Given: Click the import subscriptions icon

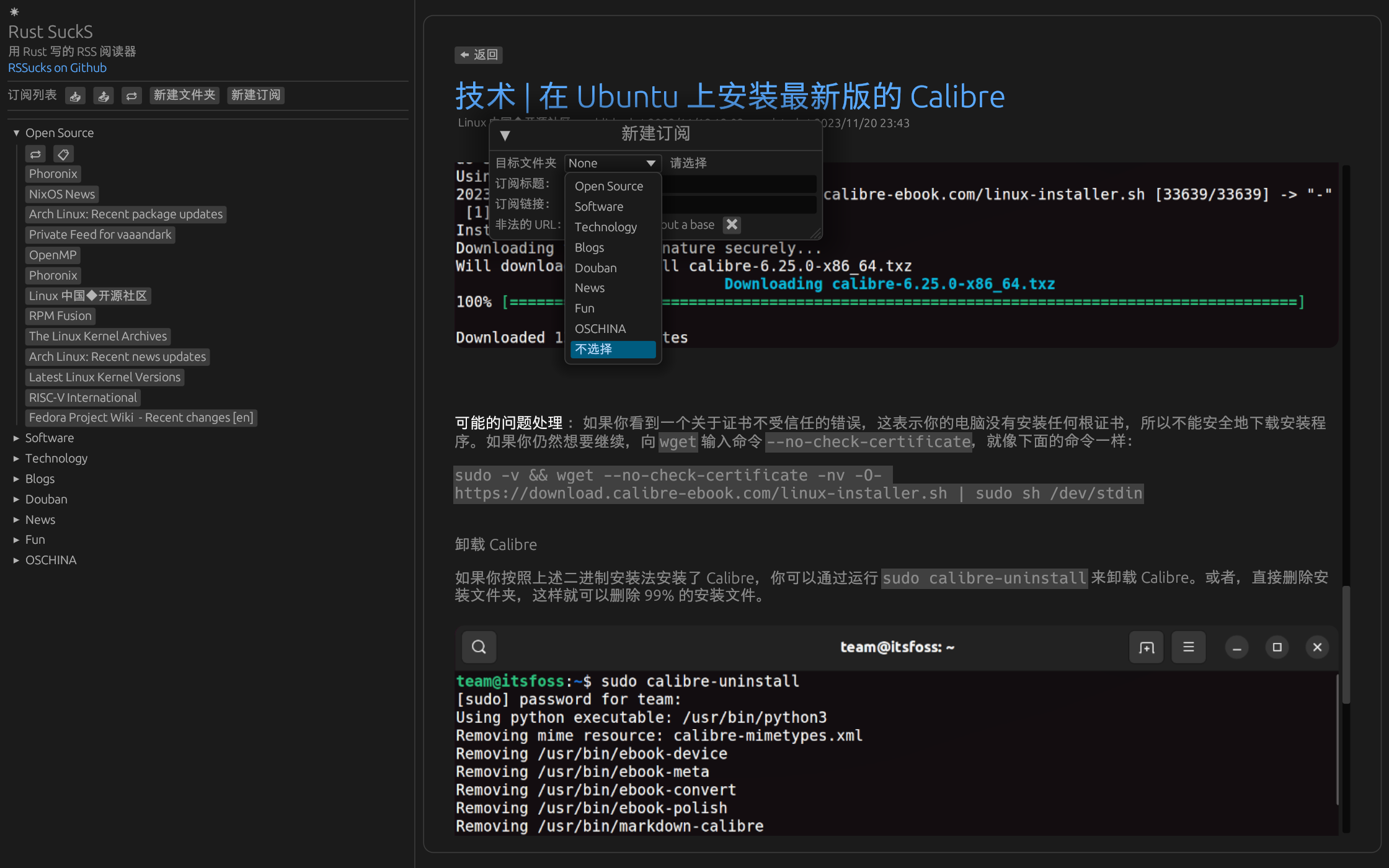Looking at the screenshot, I should [x=75, y=95].
